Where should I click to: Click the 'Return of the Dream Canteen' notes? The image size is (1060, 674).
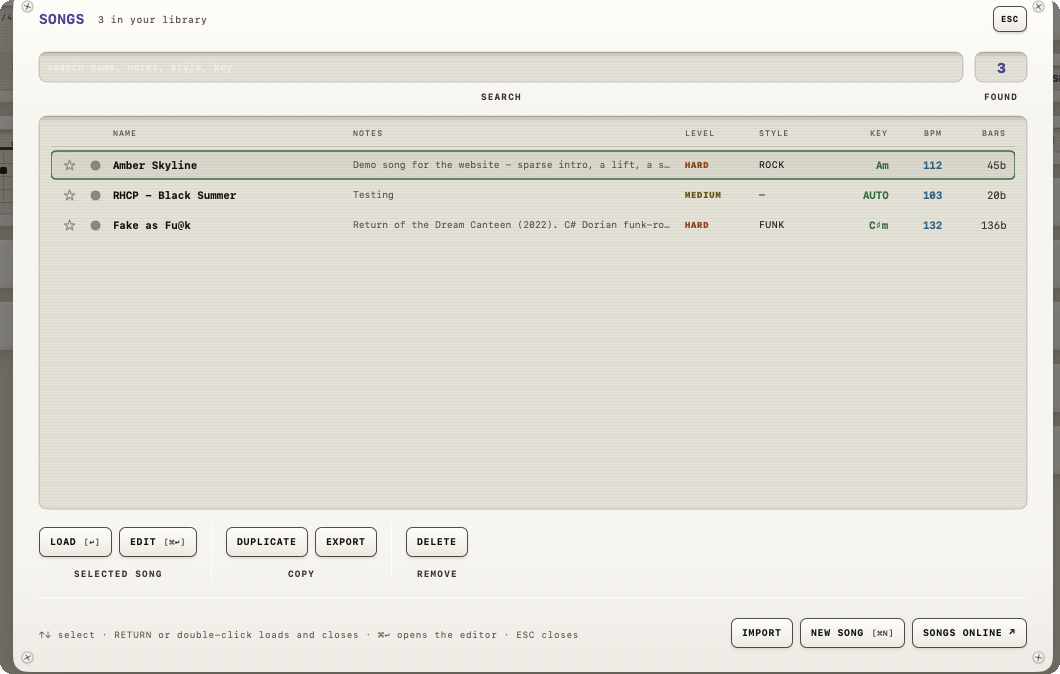511,224
